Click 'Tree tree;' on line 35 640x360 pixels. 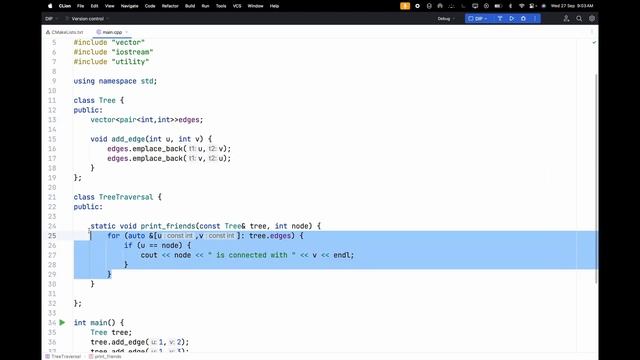pyautogui.click(x=111, y=333)
